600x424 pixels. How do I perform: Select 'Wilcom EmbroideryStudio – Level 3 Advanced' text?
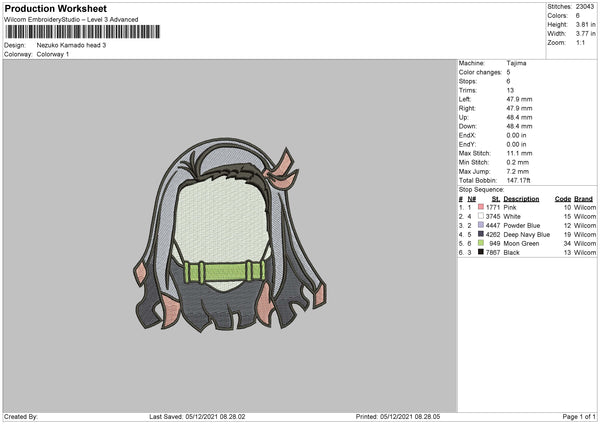71,20
